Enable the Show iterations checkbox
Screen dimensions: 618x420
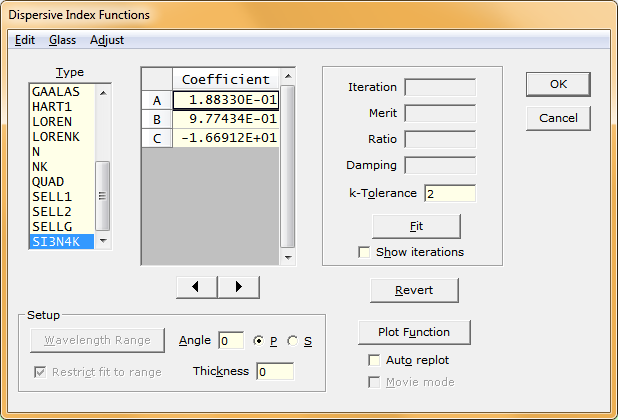coord(364,252)
